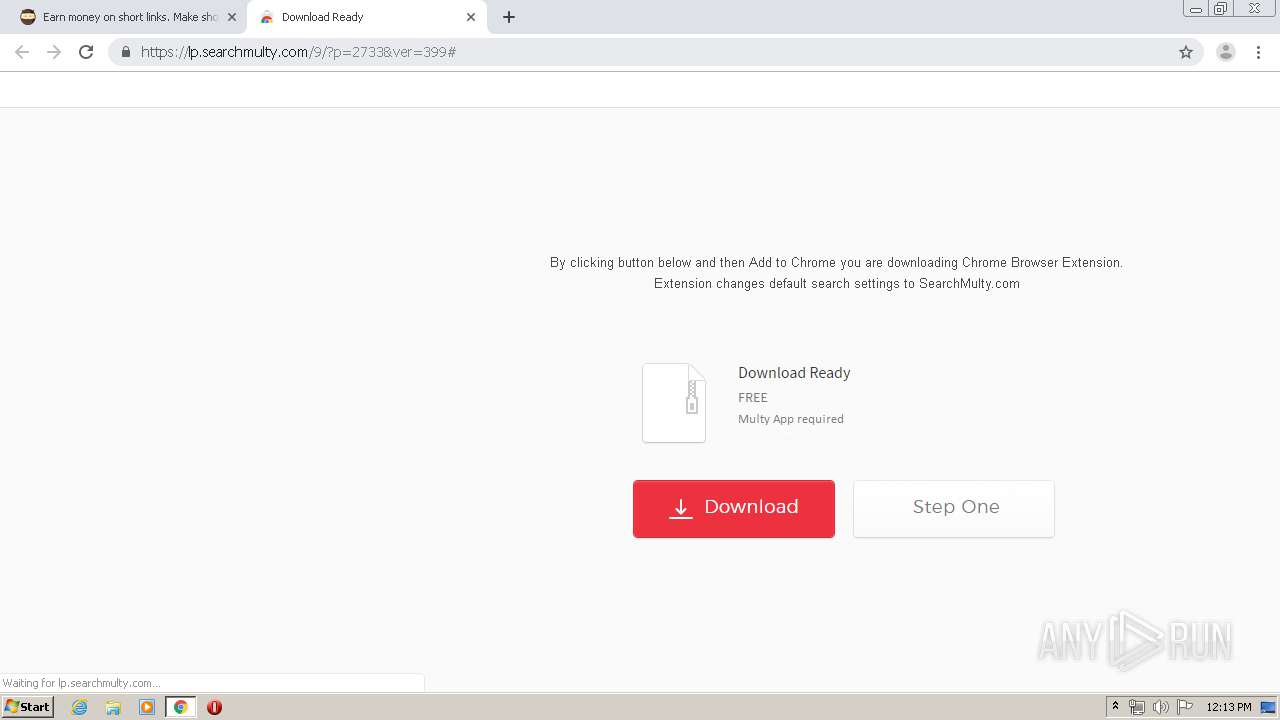The width and height of the screenshot is (1280, 720).
Task: Open the Windows Start menu
Action: tap(28, 706)
